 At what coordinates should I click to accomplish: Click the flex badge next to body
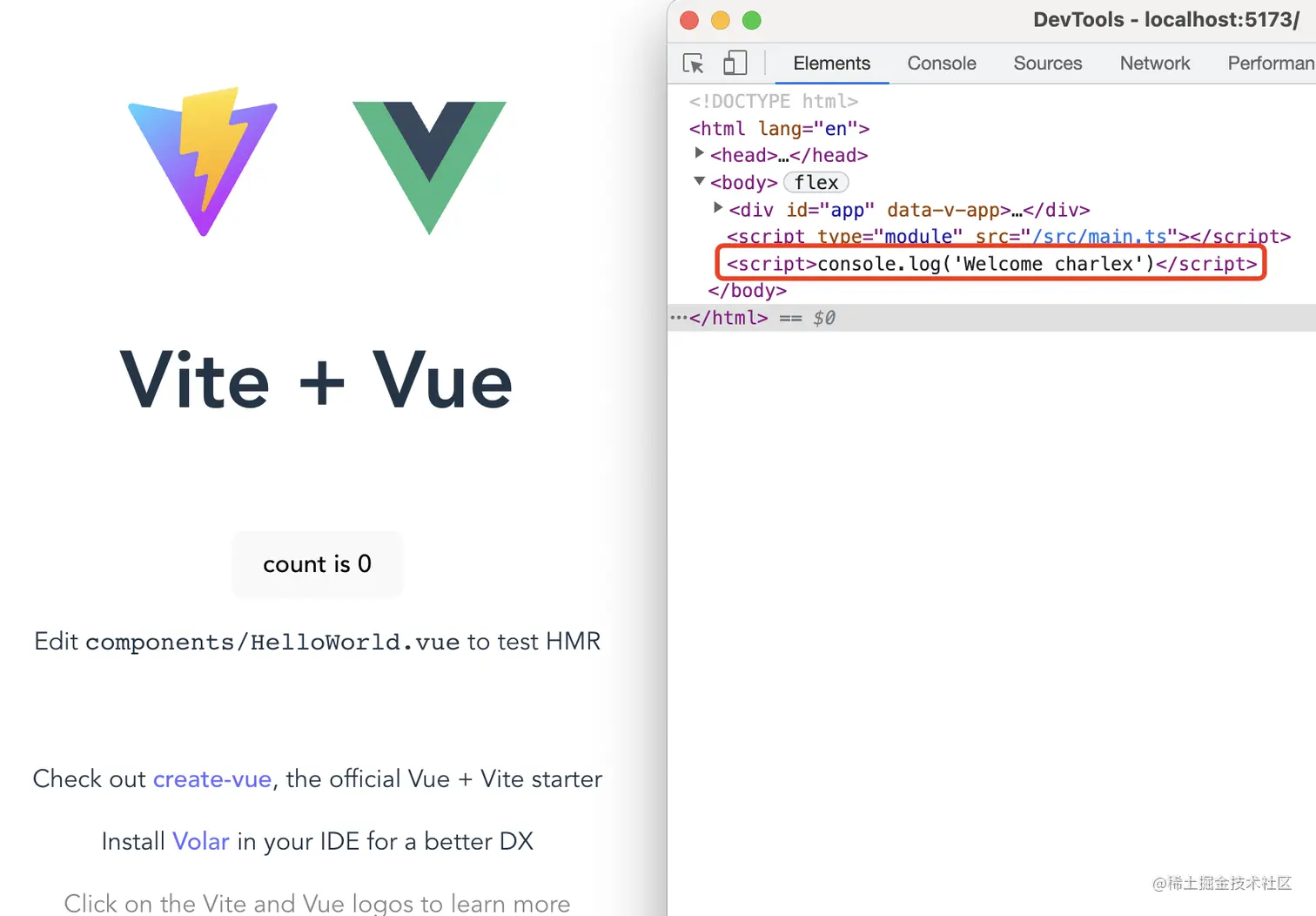coord(816,183)
